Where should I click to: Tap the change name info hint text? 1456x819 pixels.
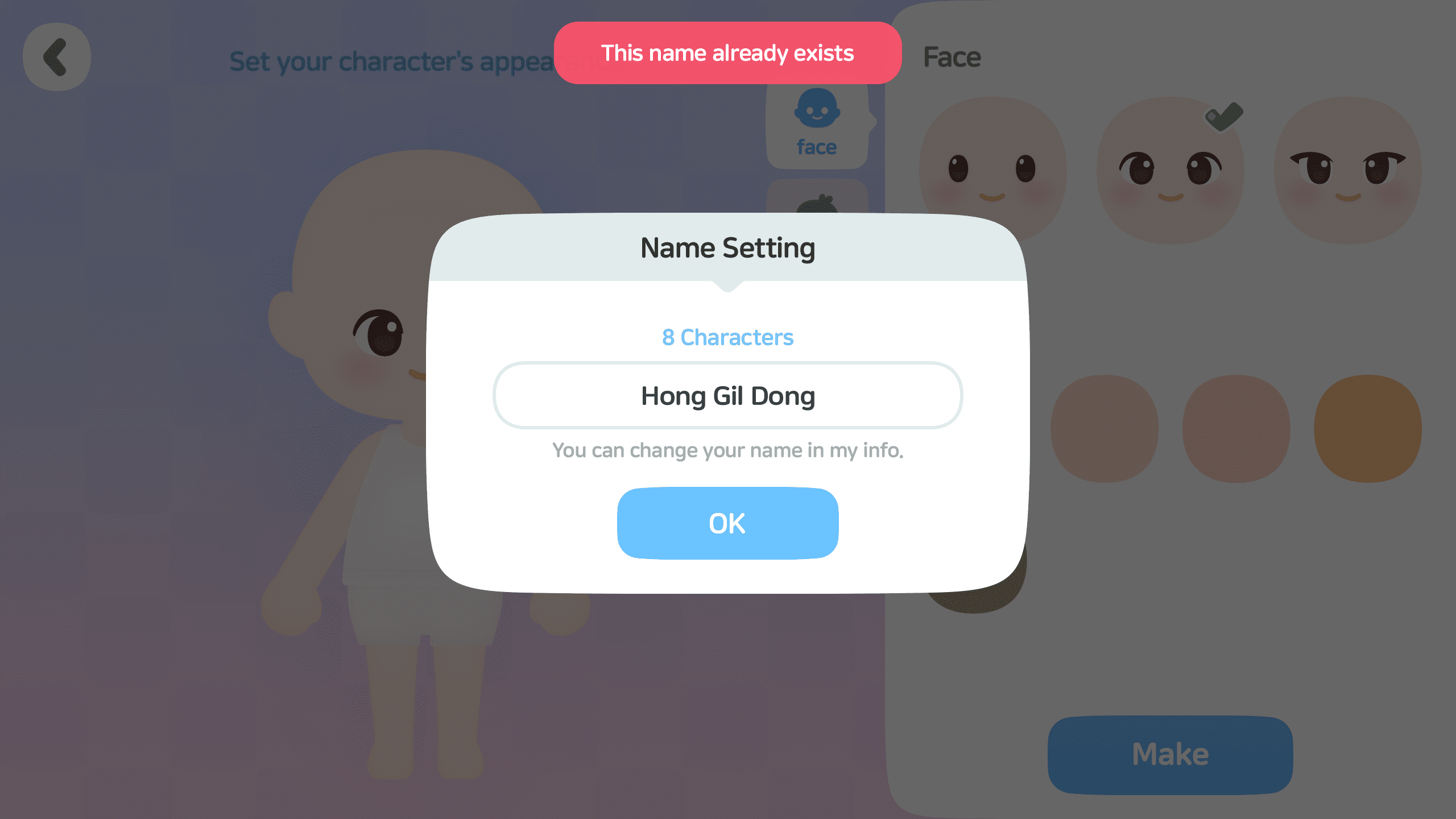pyautogui.click(x=727, y=450)
